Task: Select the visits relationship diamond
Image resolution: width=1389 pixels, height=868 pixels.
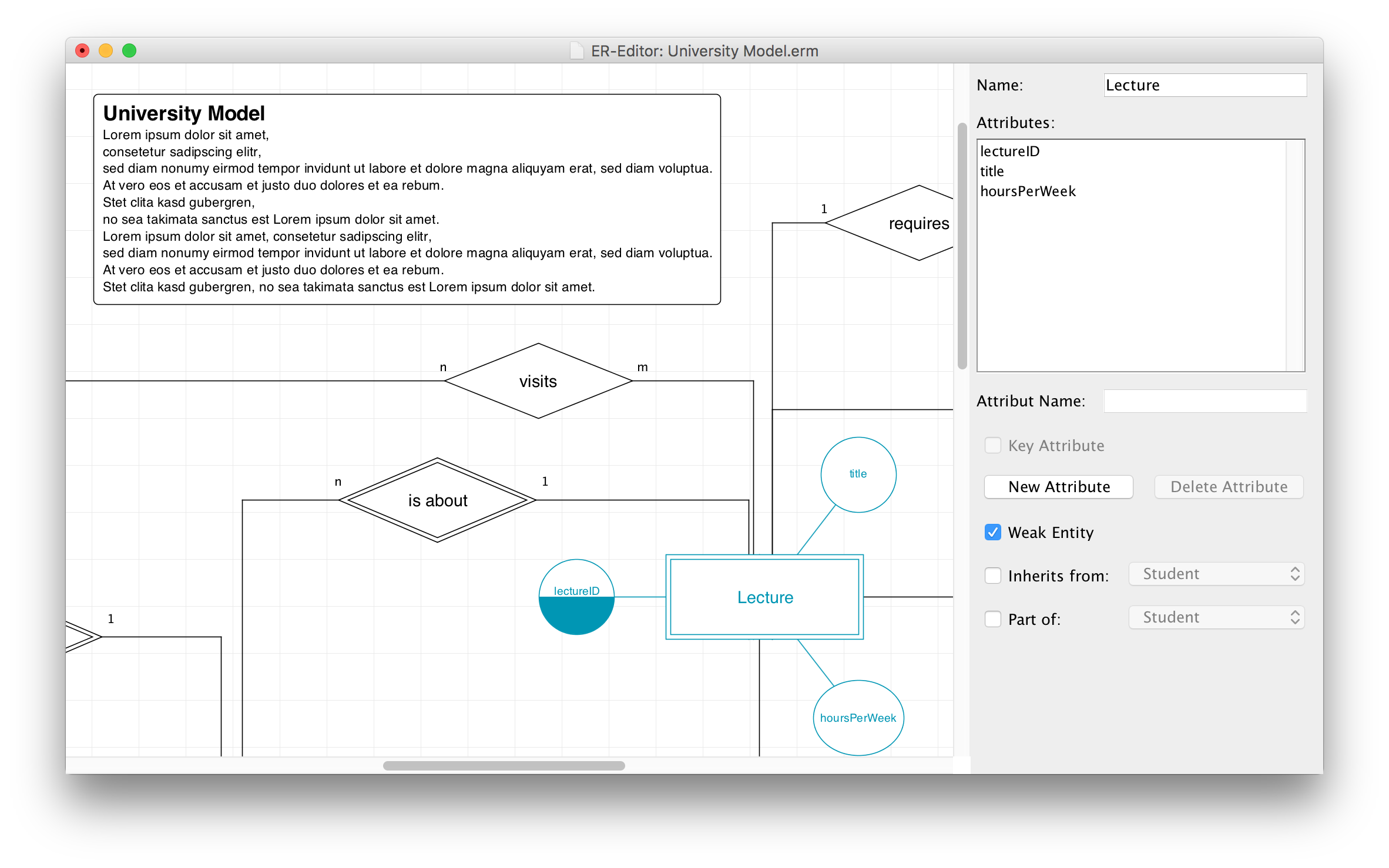Action: [x=538, y=381]
